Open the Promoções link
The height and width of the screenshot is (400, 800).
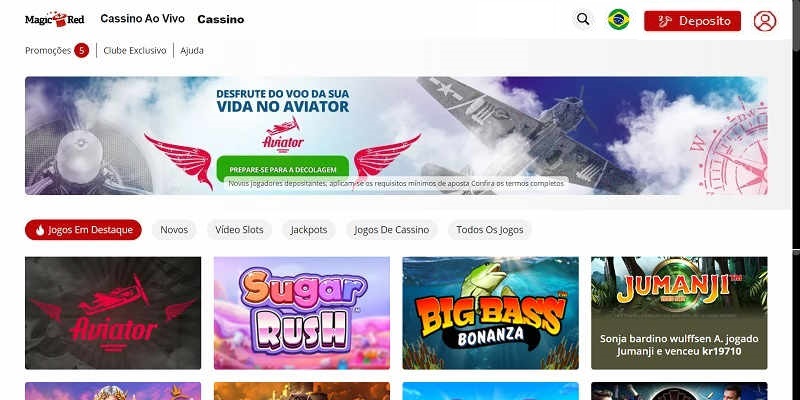click(x=48, y=51)
